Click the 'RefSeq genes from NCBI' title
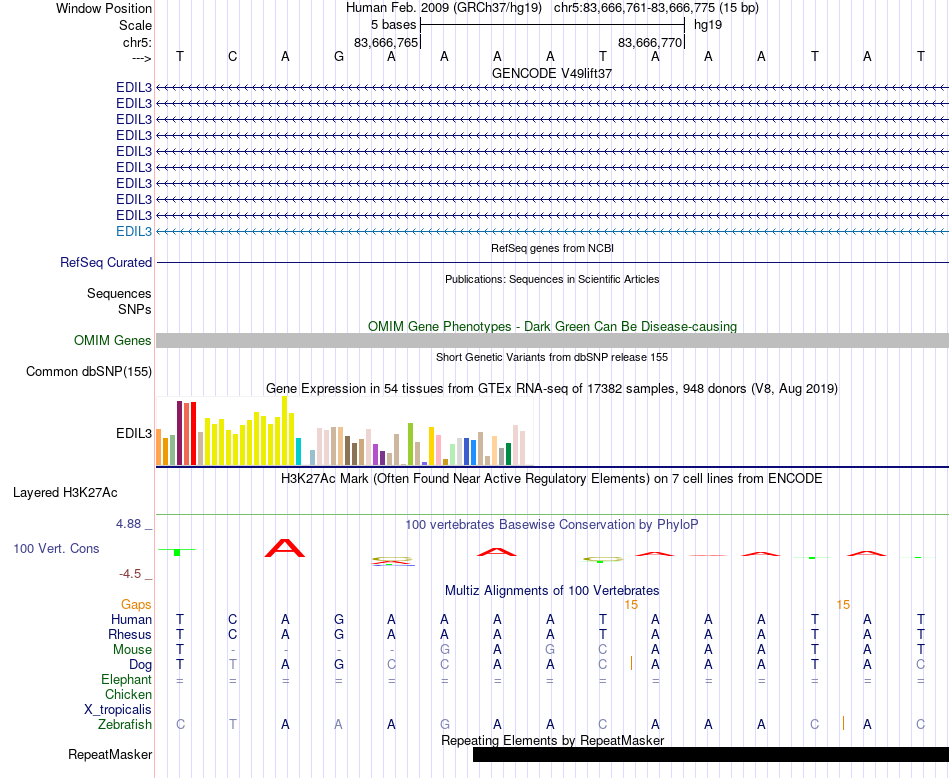The height and width of the screenshot is (778, 950). tap(553, 248)
